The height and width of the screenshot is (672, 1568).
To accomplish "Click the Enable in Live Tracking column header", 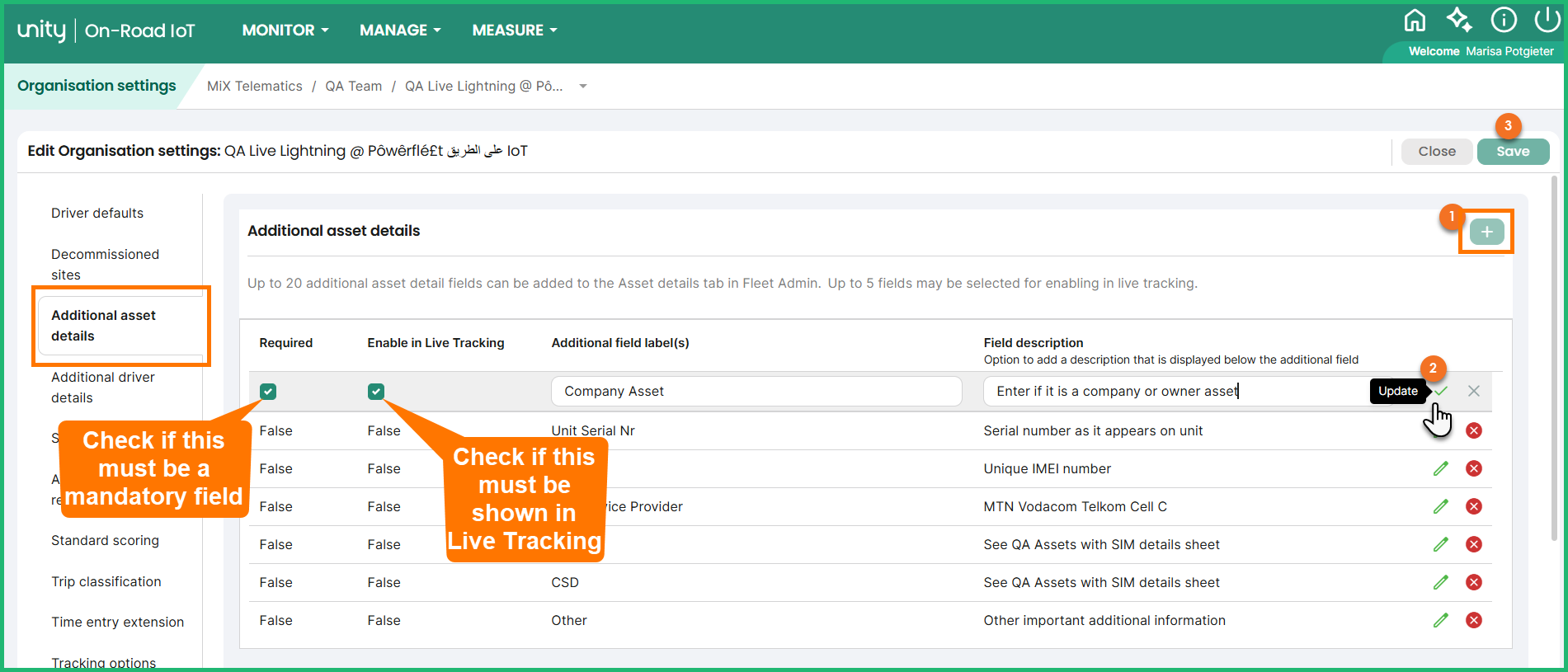I will (436, 342).
